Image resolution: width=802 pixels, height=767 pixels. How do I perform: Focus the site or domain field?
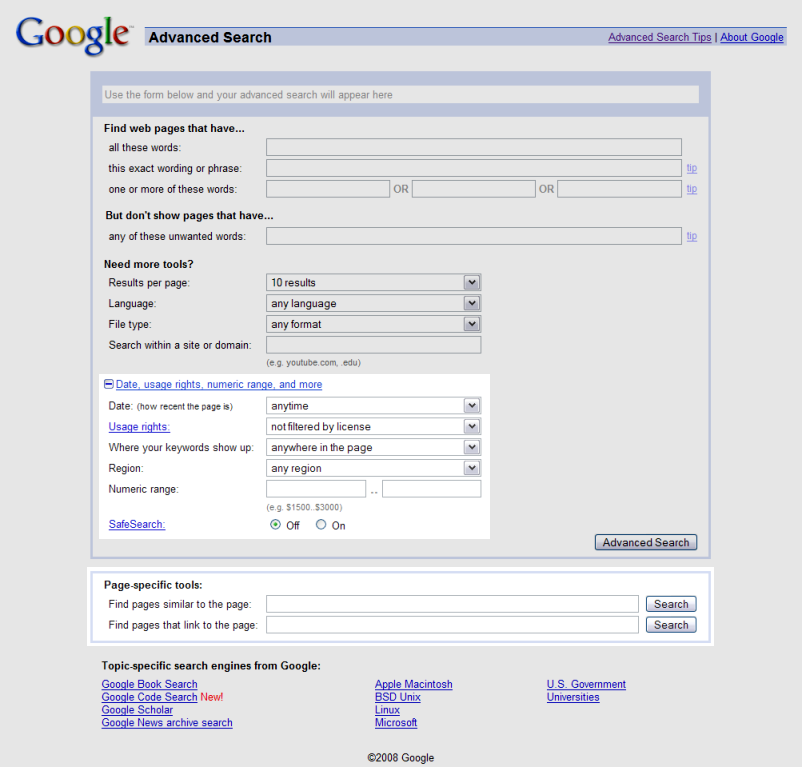[x=373, y=345]
